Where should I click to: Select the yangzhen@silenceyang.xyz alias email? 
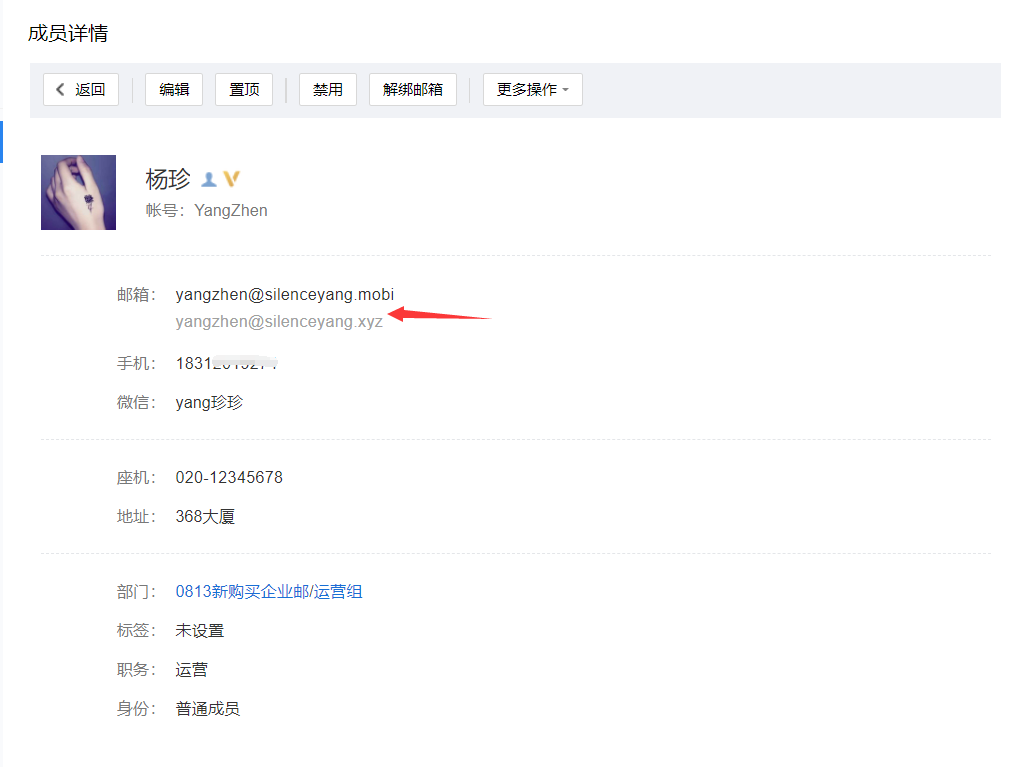tap(278, 322)
